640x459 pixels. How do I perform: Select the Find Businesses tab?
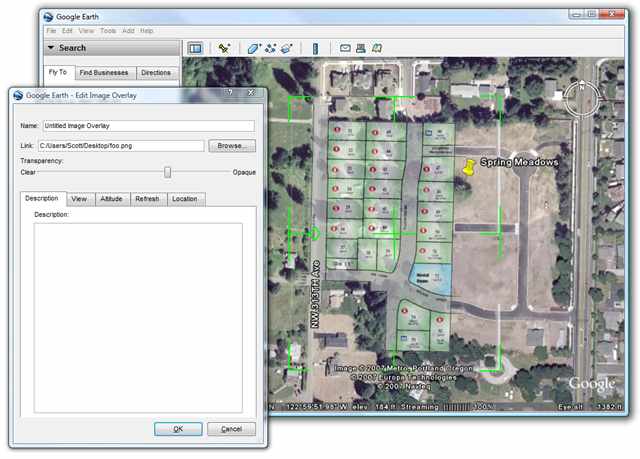tap(104, 73)
